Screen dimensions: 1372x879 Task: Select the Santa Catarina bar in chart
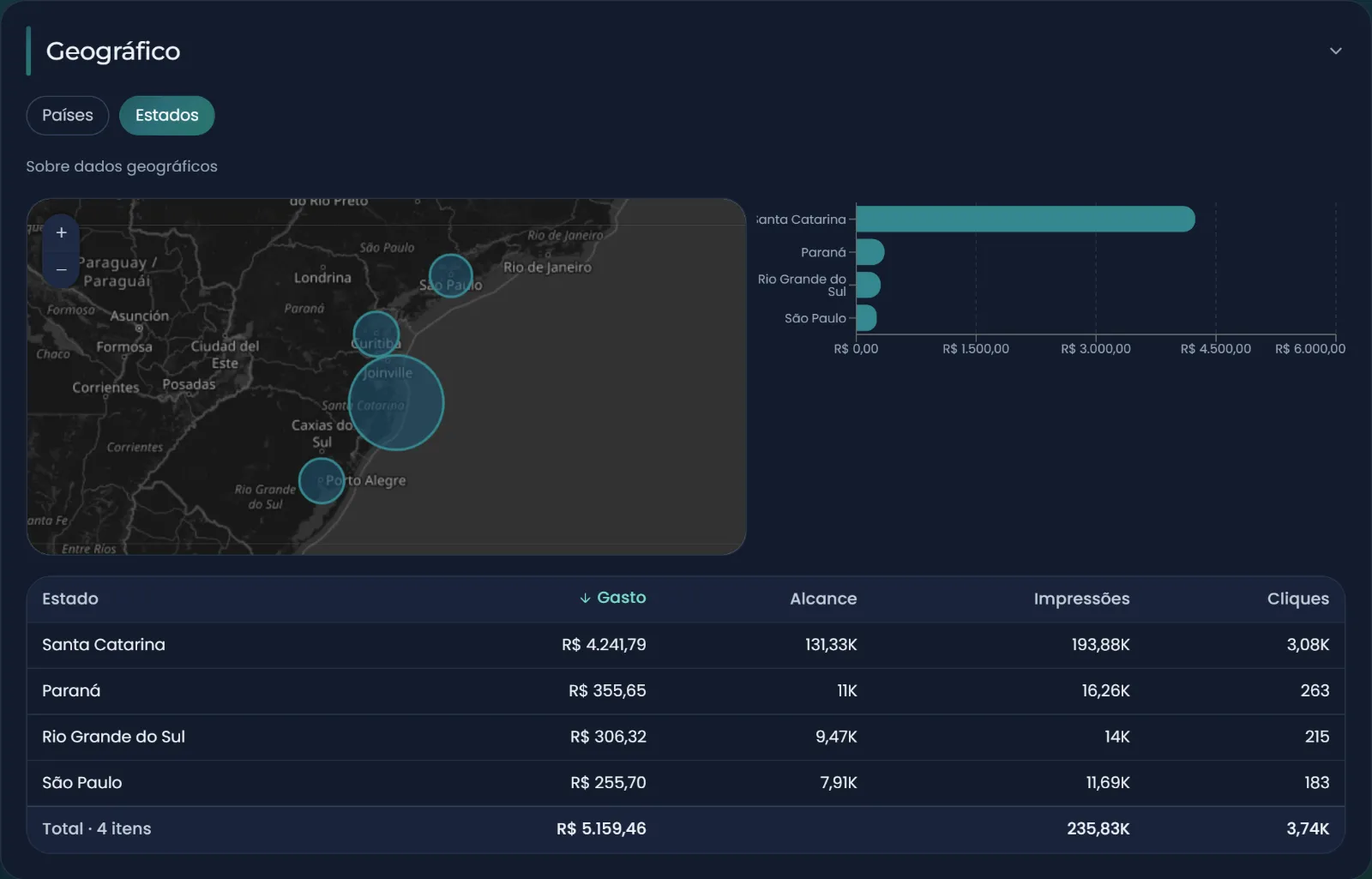coord(1026,219)
